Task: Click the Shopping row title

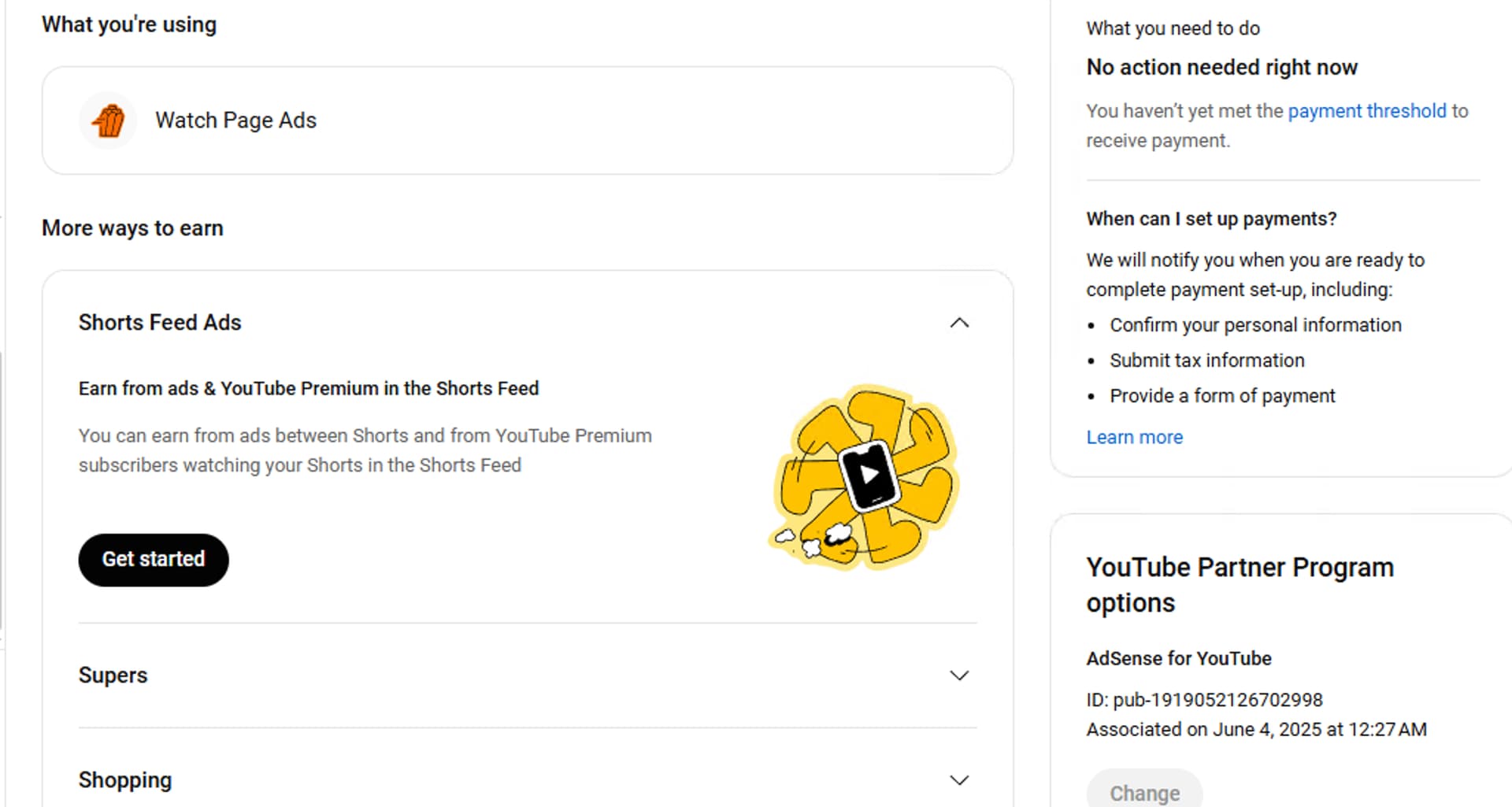Action: coord(125,780)
